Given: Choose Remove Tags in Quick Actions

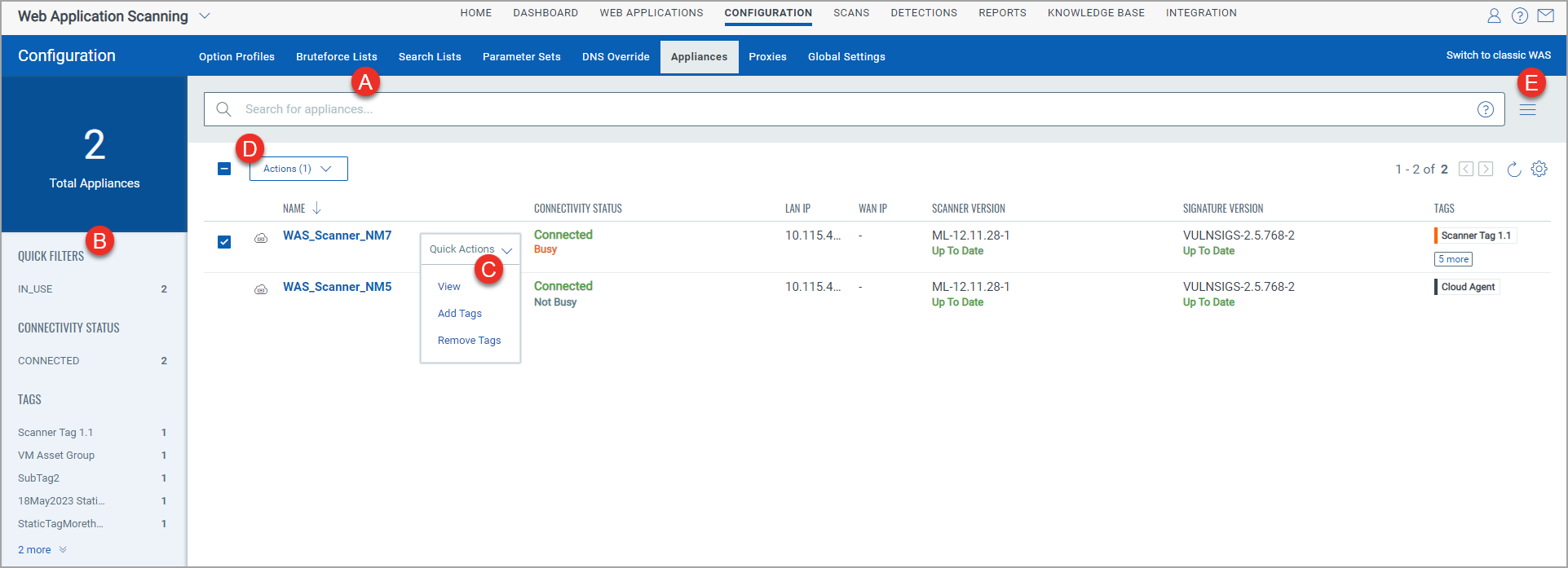Looking at the screenshot, I should (x=470, y=341).
